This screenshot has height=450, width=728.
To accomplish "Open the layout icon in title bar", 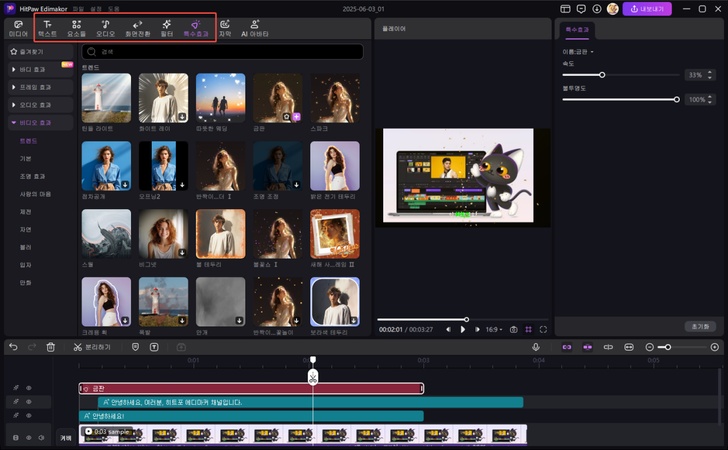I will 565,9.
